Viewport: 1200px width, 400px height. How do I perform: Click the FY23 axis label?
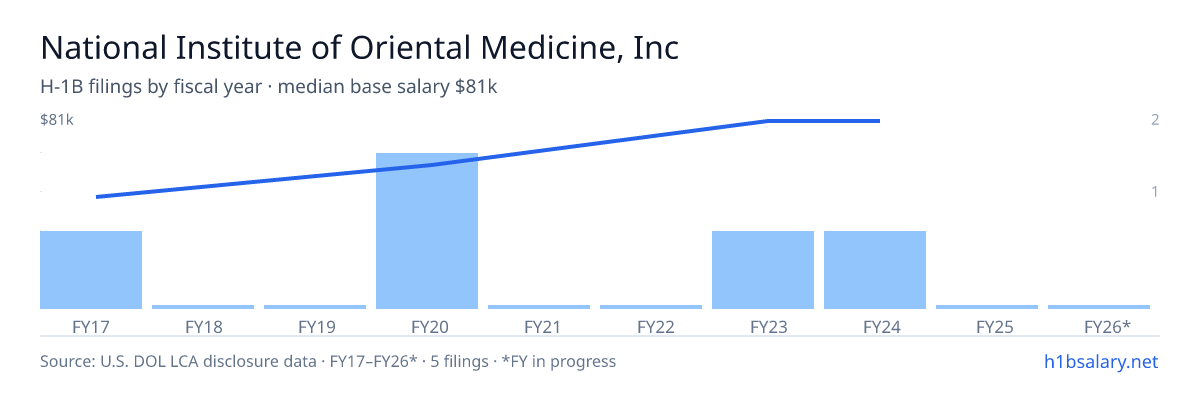tap(763, 326)
